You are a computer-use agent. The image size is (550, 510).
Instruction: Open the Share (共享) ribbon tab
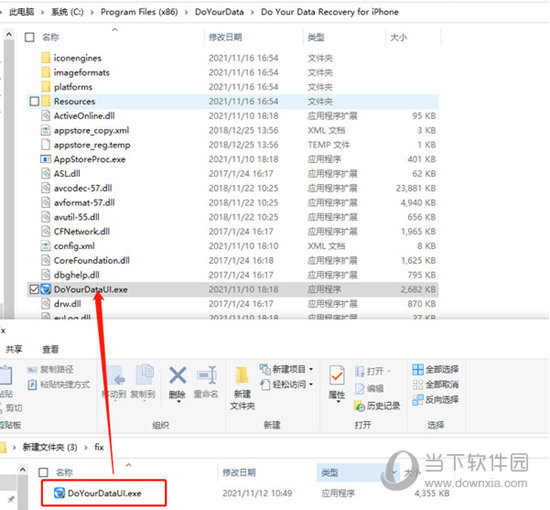click(14, 349)
